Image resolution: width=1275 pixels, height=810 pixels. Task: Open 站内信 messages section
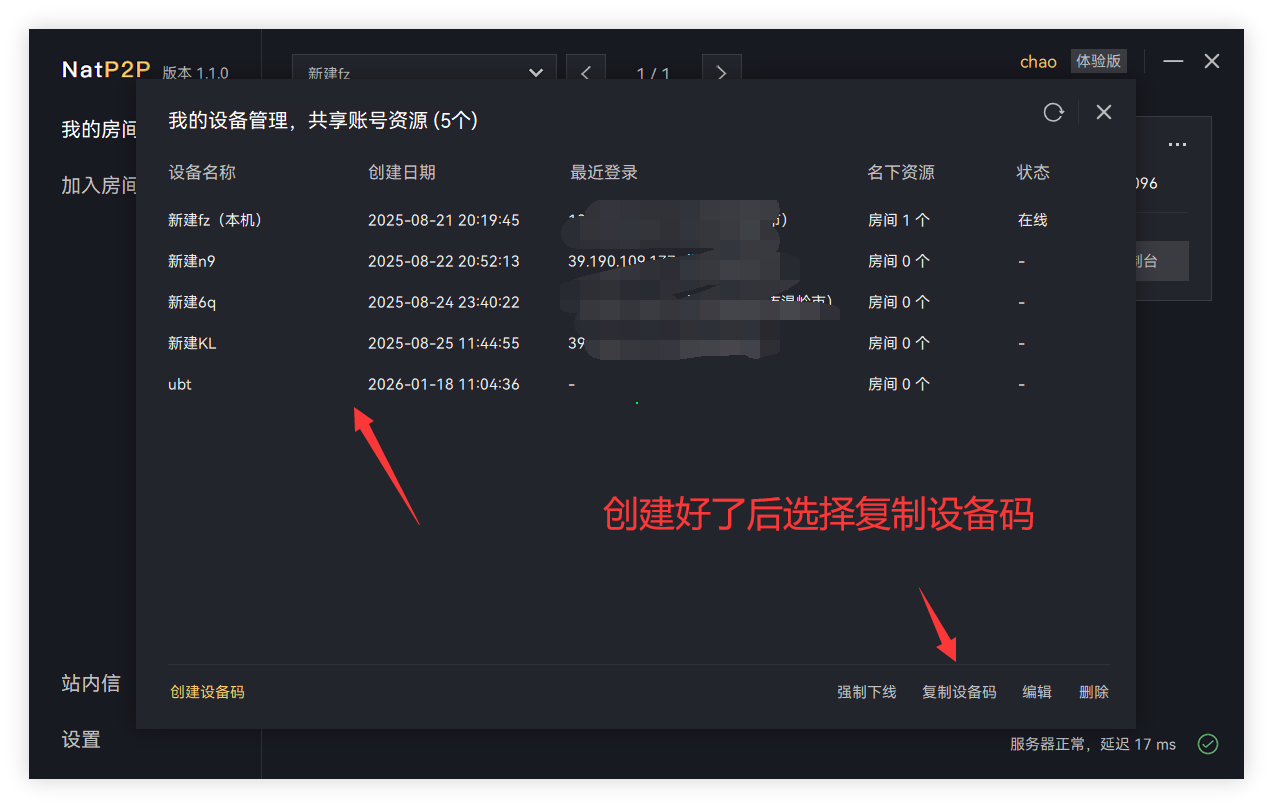pyautogui.click(x=91, y=683)
